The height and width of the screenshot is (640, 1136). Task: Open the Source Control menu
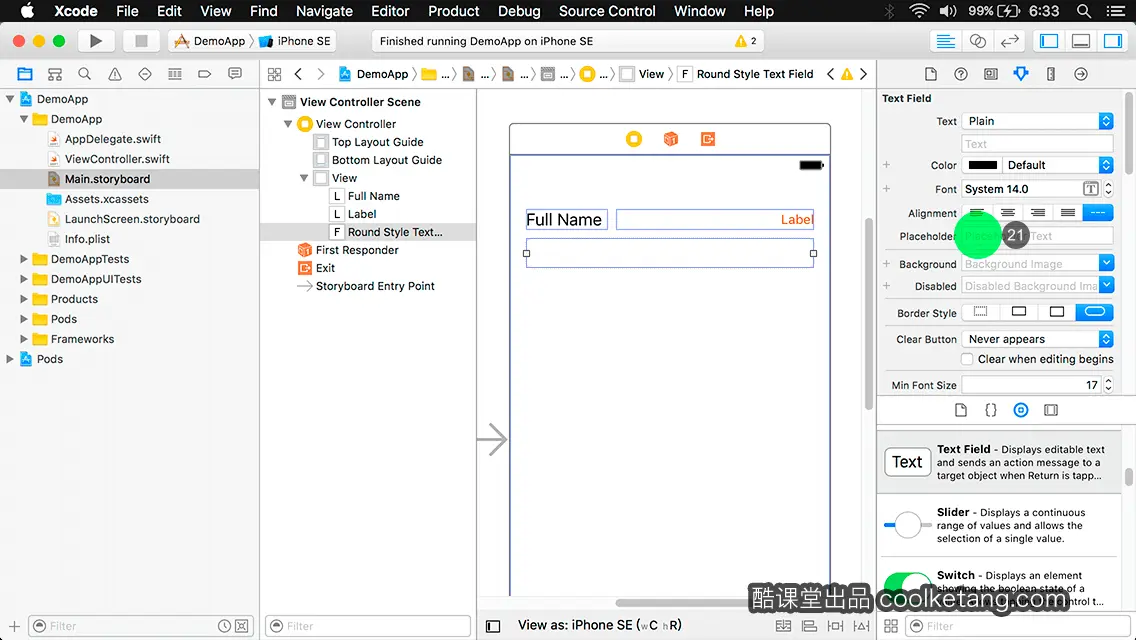tap(607, 11)
